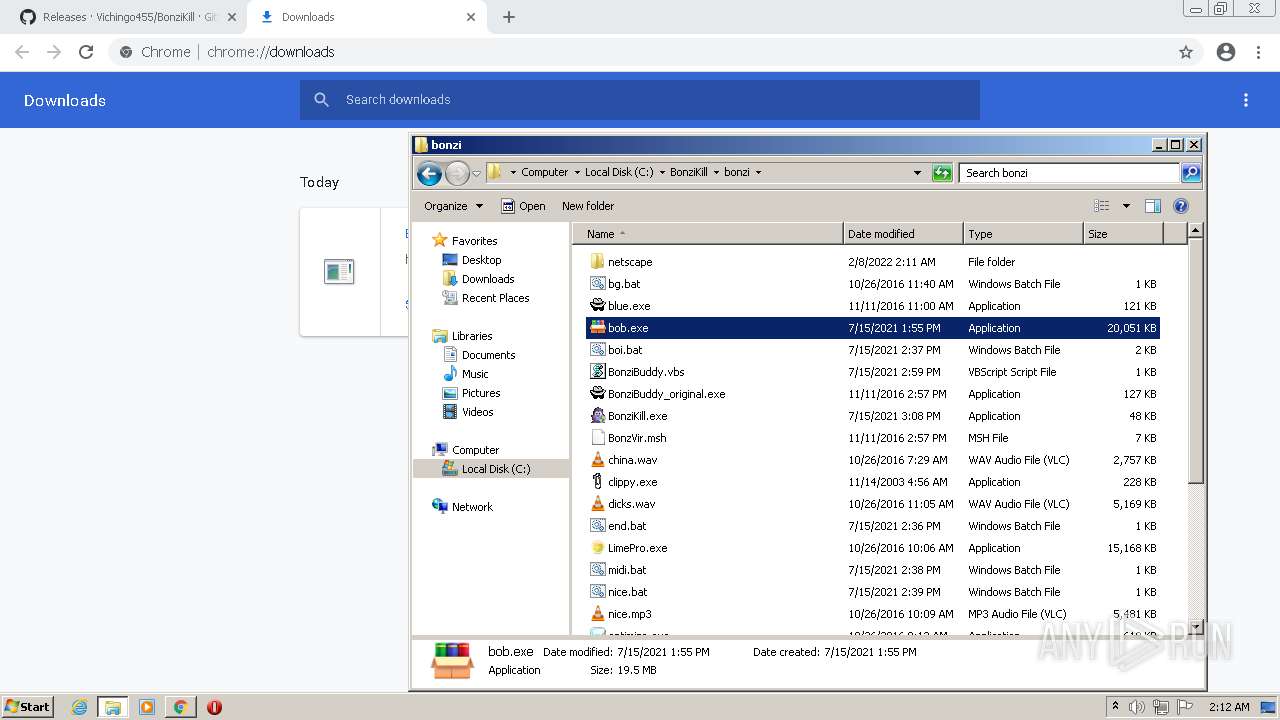The width and height of the screenshot is (1280, 720).
Task: Expand BonziKill breadcrumb arrow
Action: (716, 173)
